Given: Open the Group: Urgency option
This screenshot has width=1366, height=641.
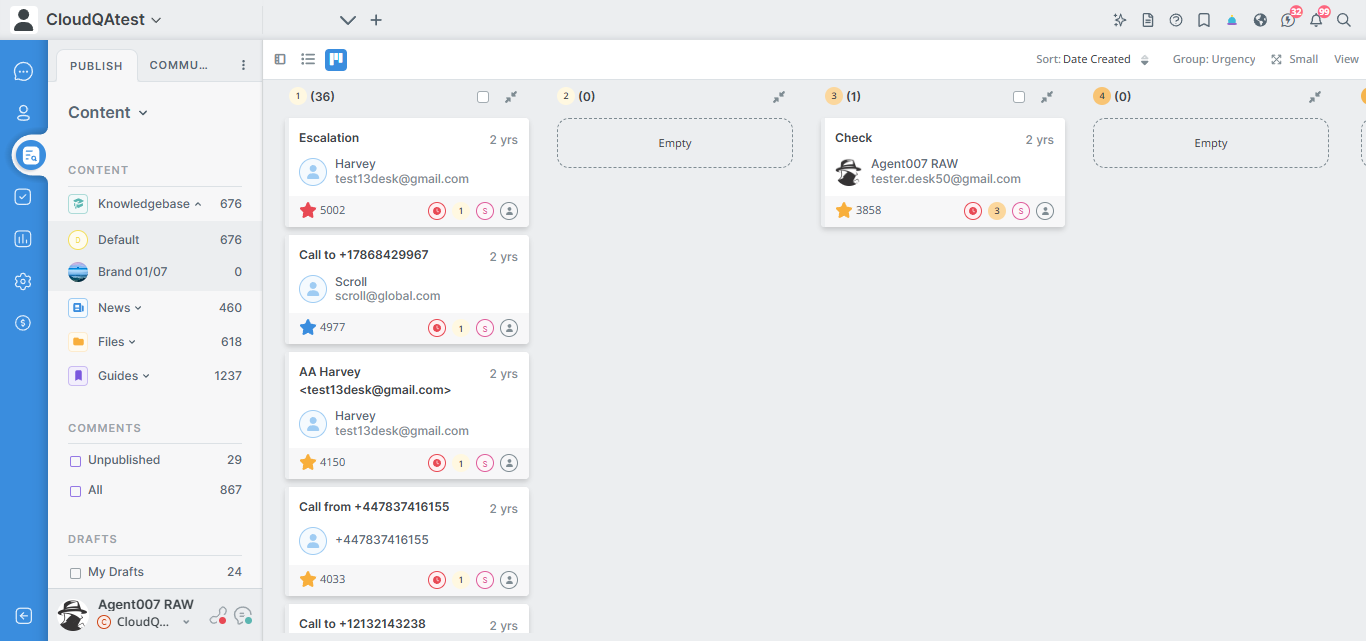Looking at the screenshot, I should pyautogui.click(x=1214, y=60).
